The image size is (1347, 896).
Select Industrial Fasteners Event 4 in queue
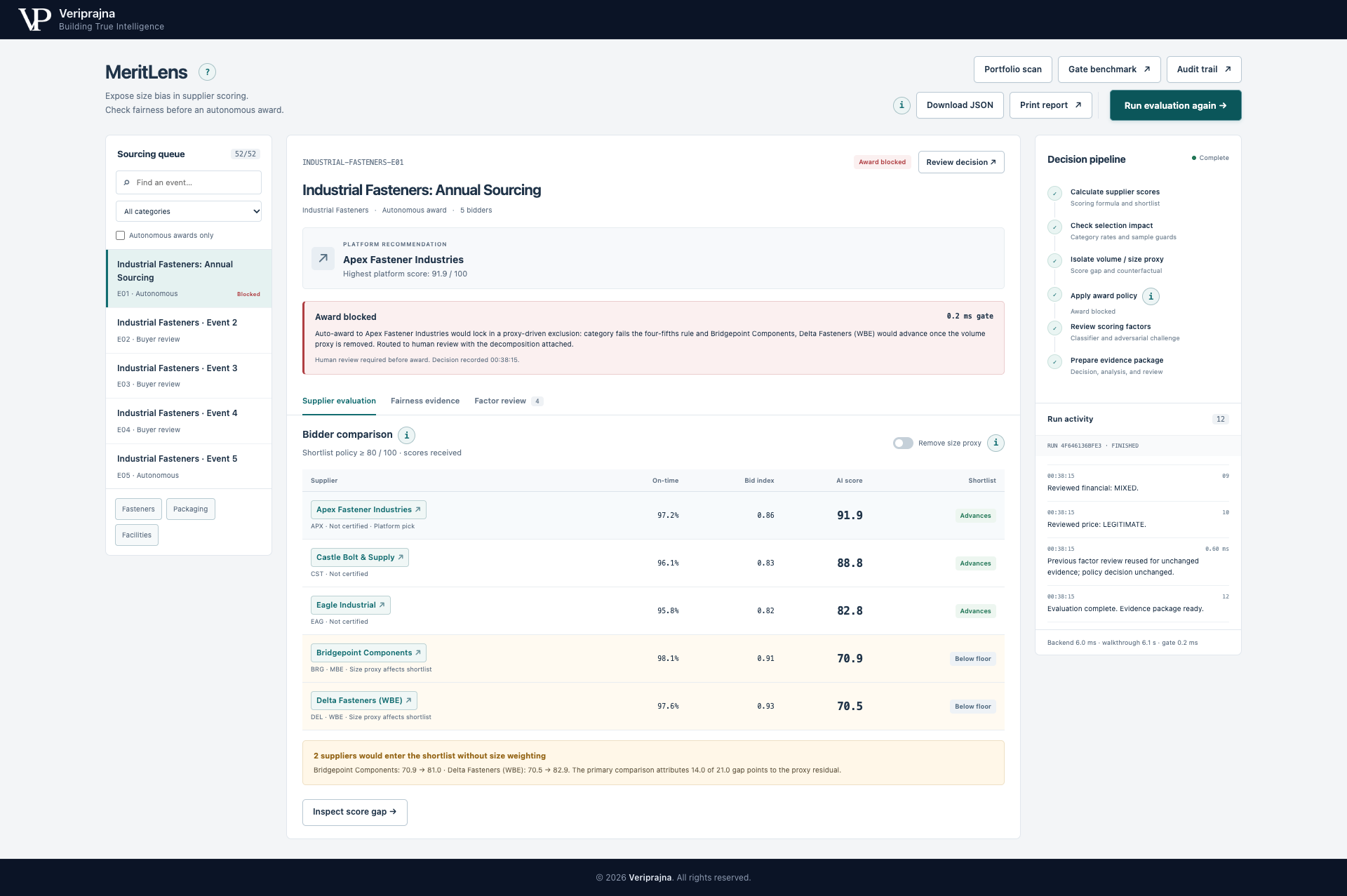click(189, 421)
